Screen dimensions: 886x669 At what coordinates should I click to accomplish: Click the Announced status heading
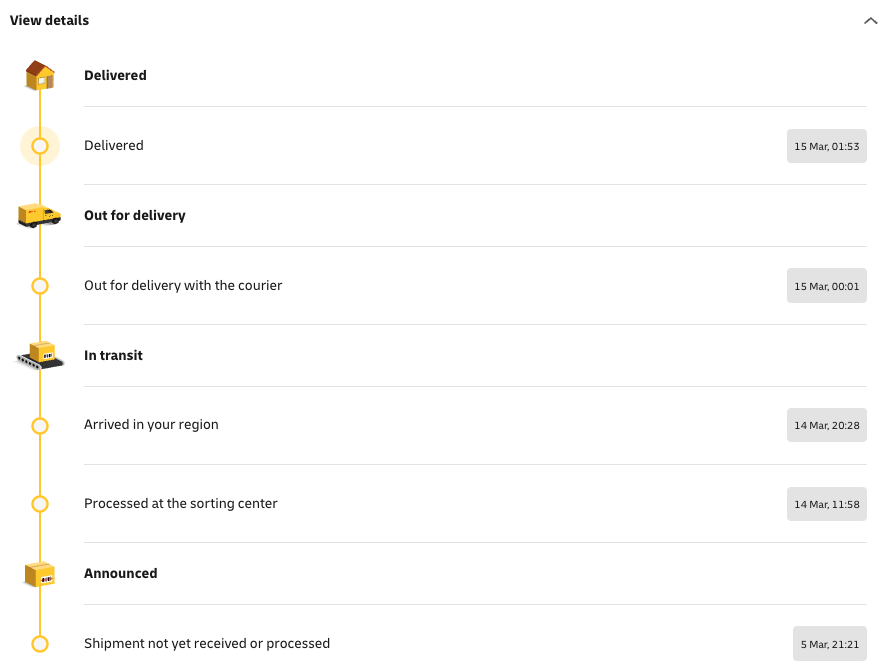121,573
